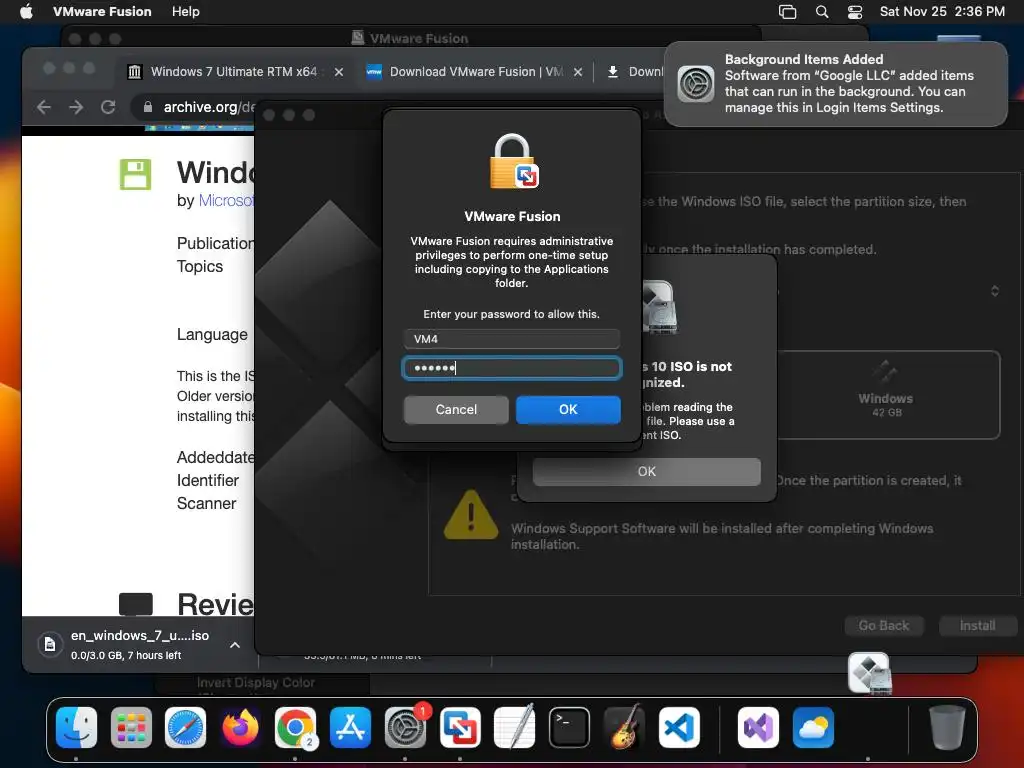The width and height of the screenshot is (1024, 768).
Task: Cancel the VMware Fusion password prompt
Action: coord(456,409)
